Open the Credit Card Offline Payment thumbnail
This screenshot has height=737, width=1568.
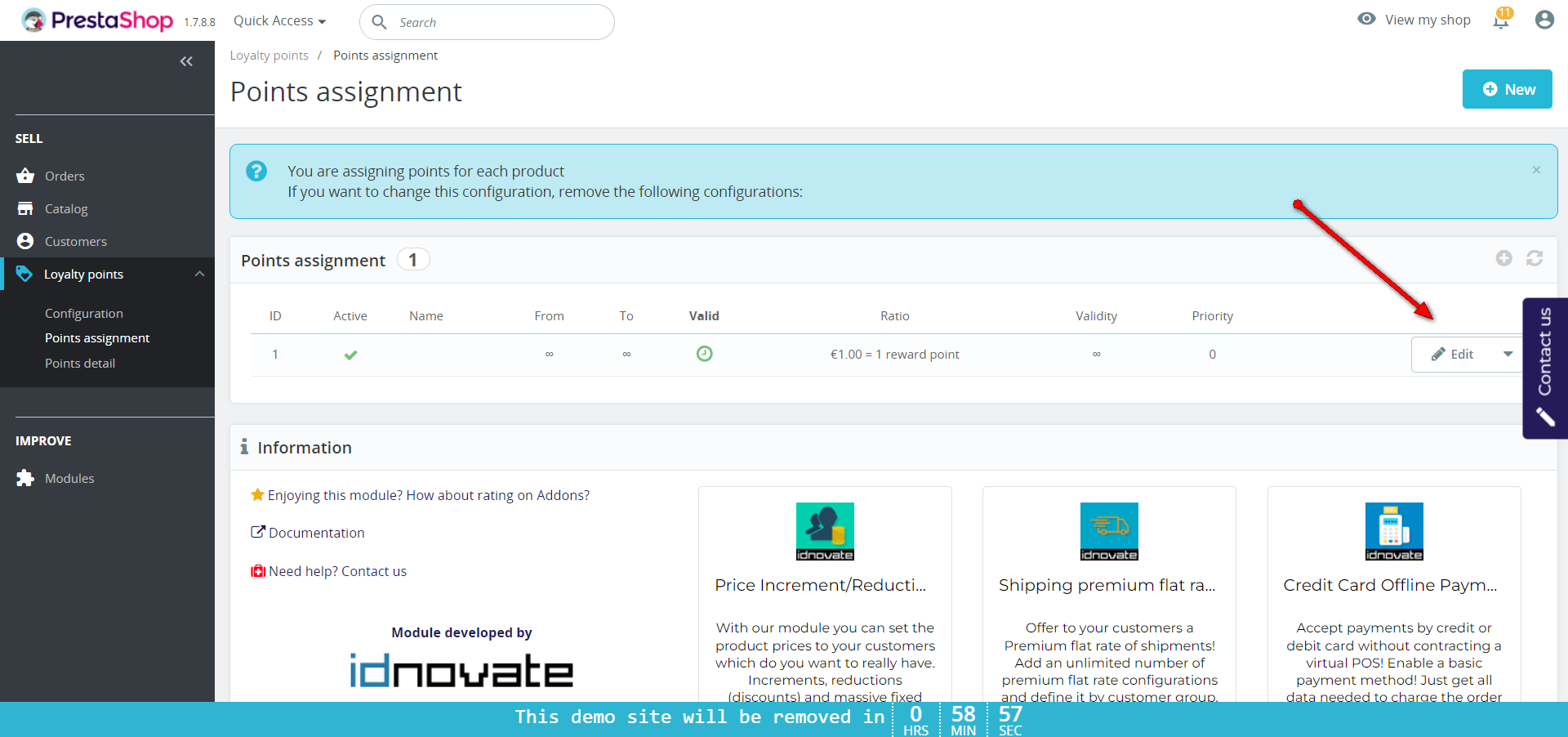1394,531
